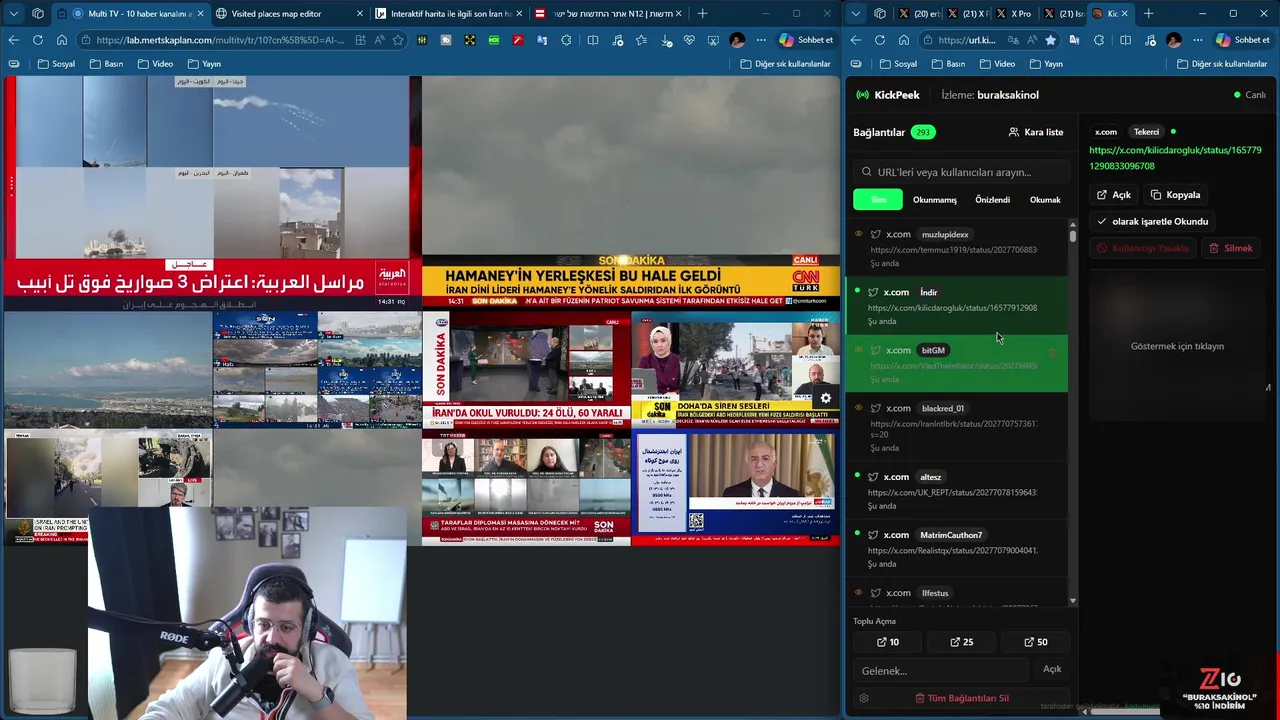Image resolution: width=1280 pixels, height=720 pixels.
Task: Toggle olarak işaretle Okundu mark-read option
Action: (x=1152, y=221)
